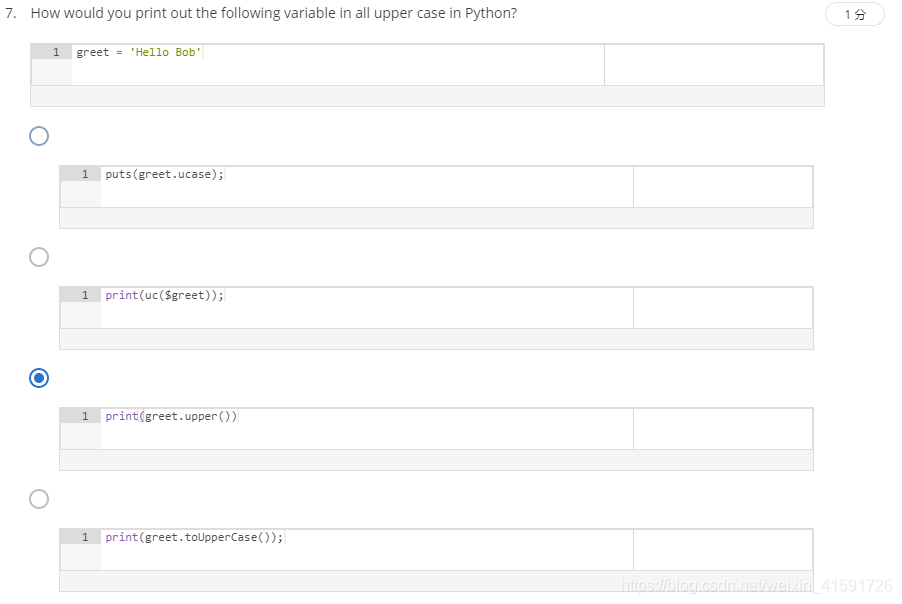This screenshot has height=604, width=902.
Task: Select the radio button for puts(greet.ucase) option
Action: (x=38, y=135)
